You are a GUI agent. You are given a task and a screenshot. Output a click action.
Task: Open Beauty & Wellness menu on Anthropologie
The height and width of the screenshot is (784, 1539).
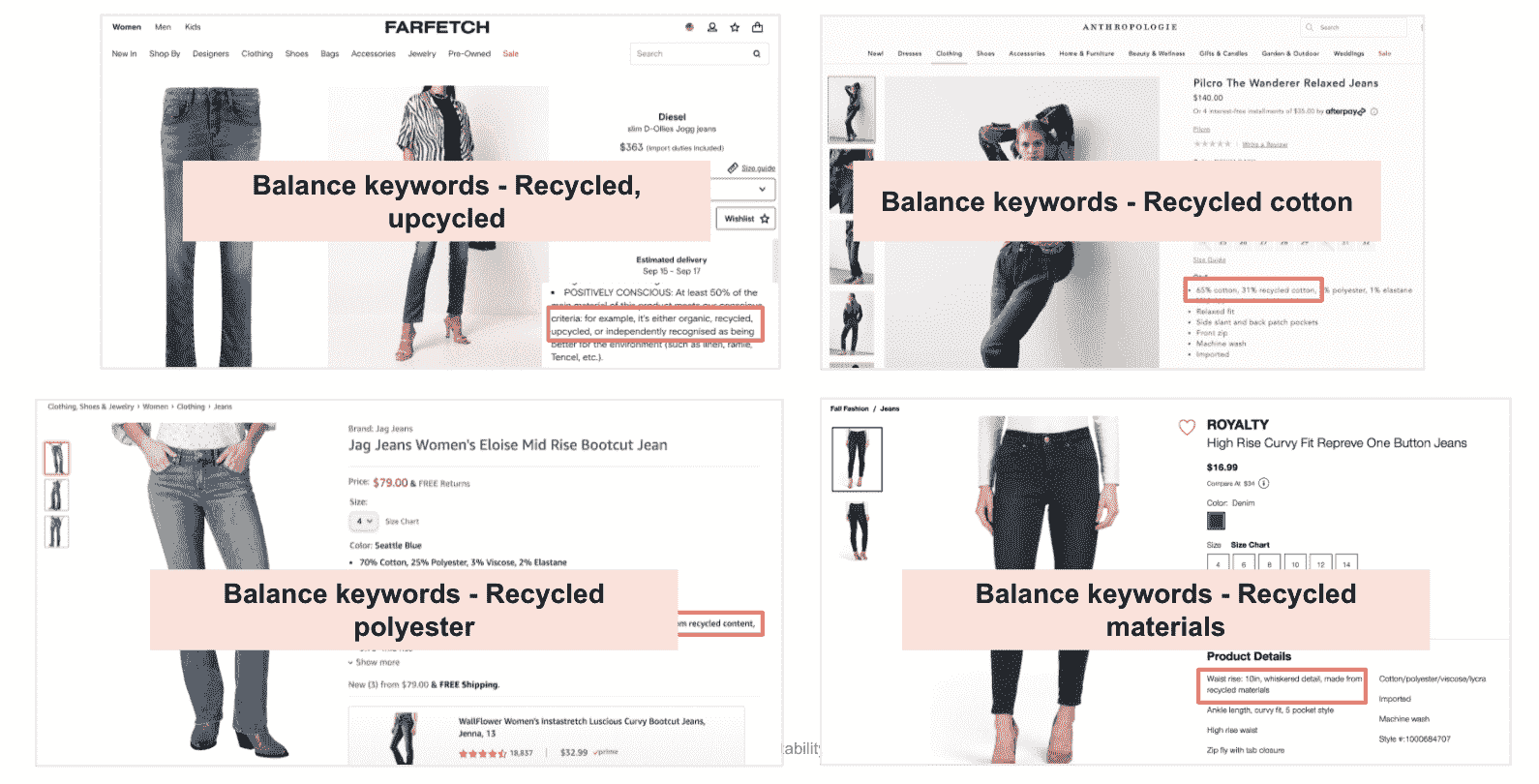(1157, 54)
